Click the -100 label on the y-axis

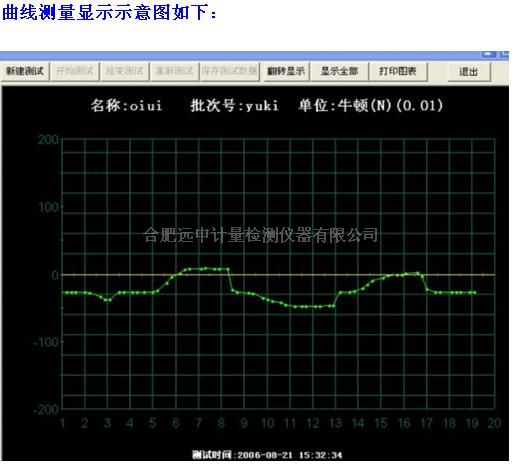[x=47, y=342]
